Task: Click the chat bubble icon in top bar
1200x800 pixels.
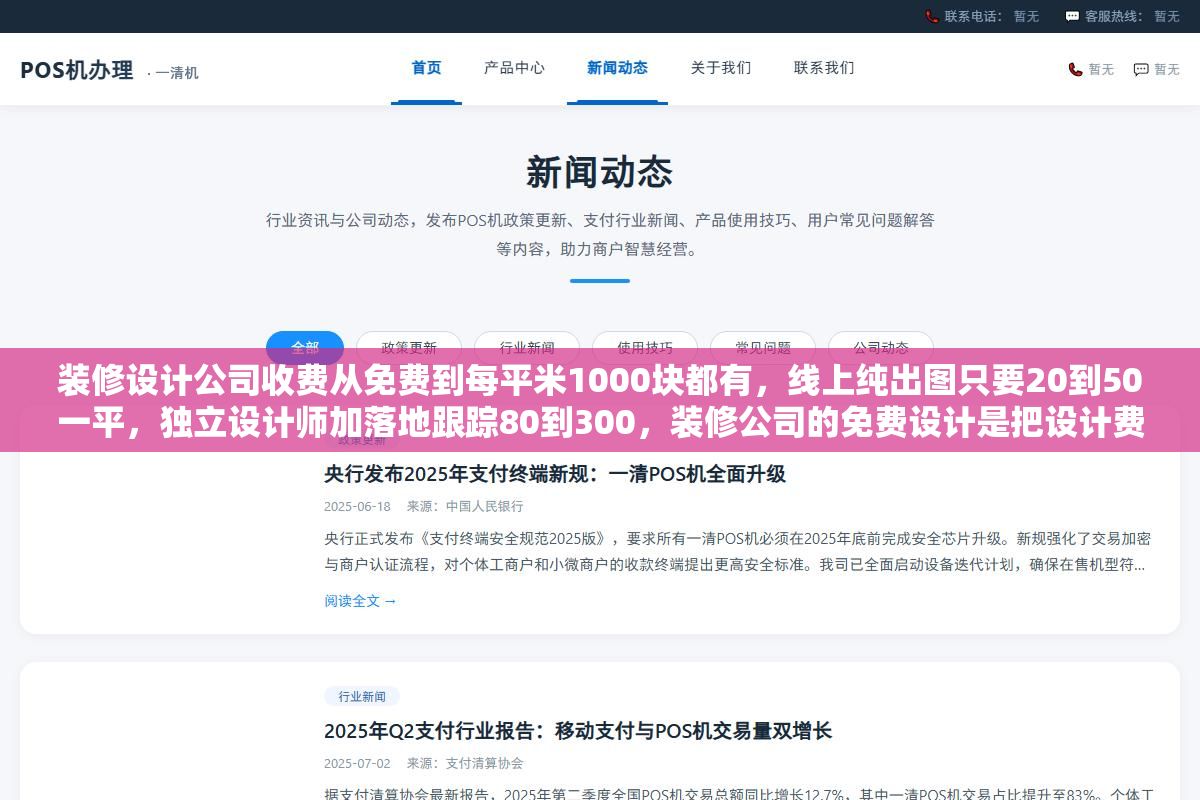Action: (x=1072, y=16)
